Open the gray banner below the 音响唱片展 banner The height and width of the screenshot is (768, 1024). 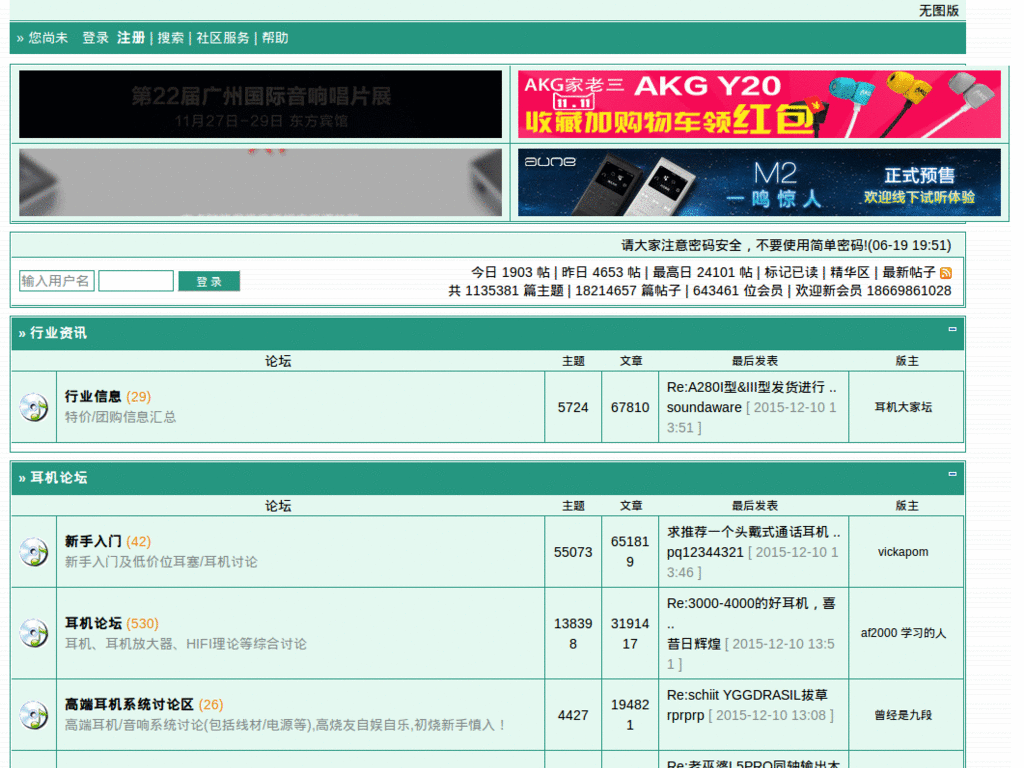tap(261, 182)
